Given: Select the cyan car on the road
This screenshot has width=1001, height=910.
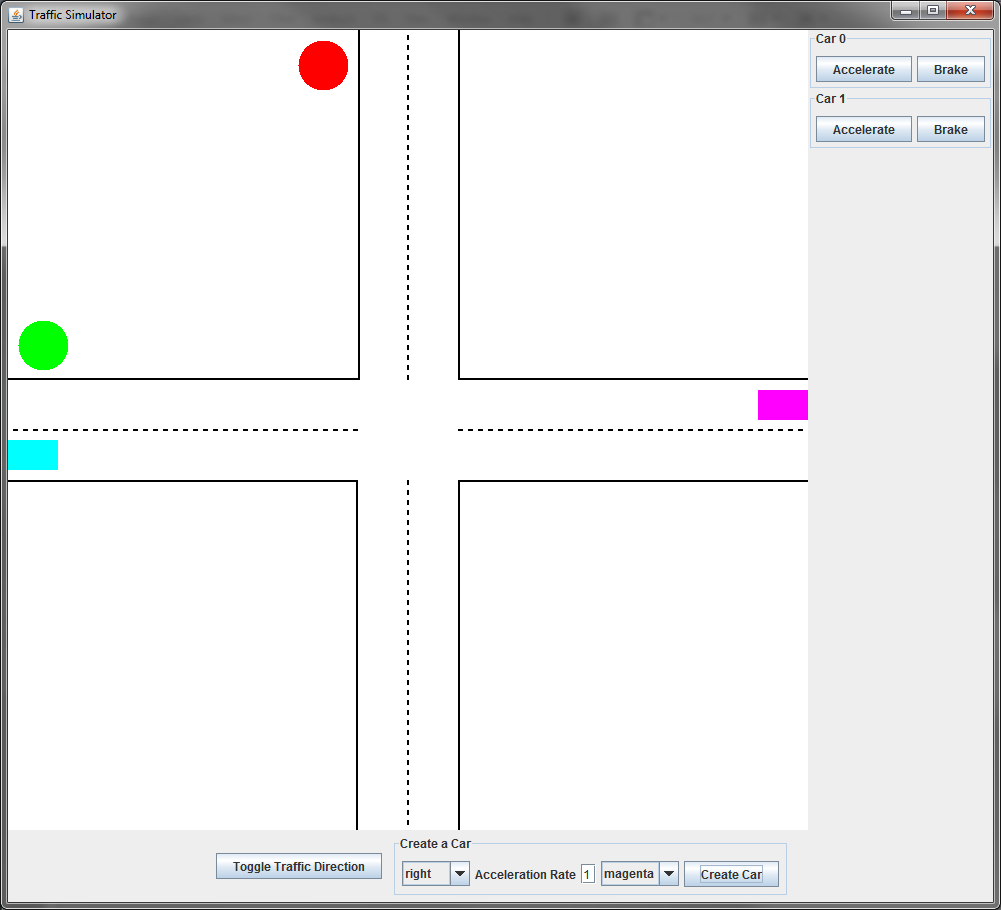Looking at the screenshot, I should (33, 455).
